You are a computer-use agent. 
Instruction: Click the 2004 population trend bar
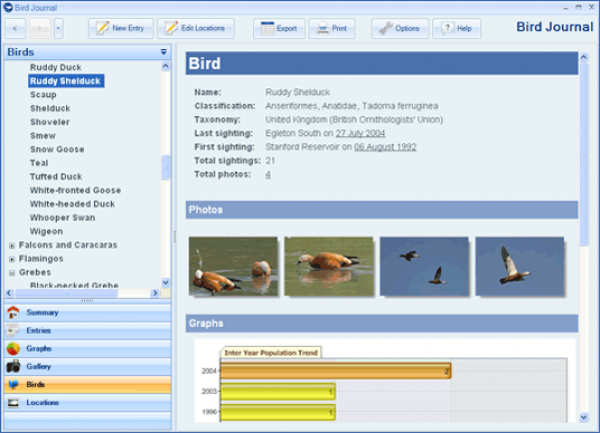point(335,371)
